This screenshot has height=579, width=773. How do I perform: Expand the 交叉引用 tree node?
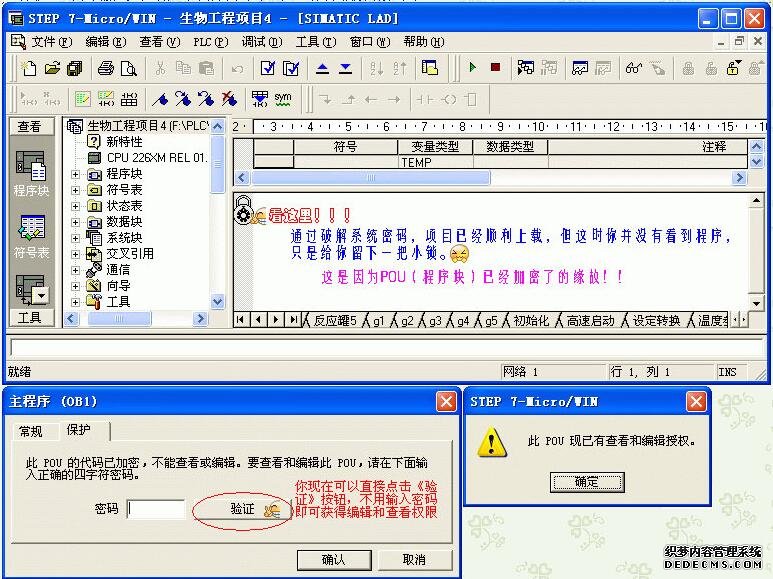[x=75, y=254]
